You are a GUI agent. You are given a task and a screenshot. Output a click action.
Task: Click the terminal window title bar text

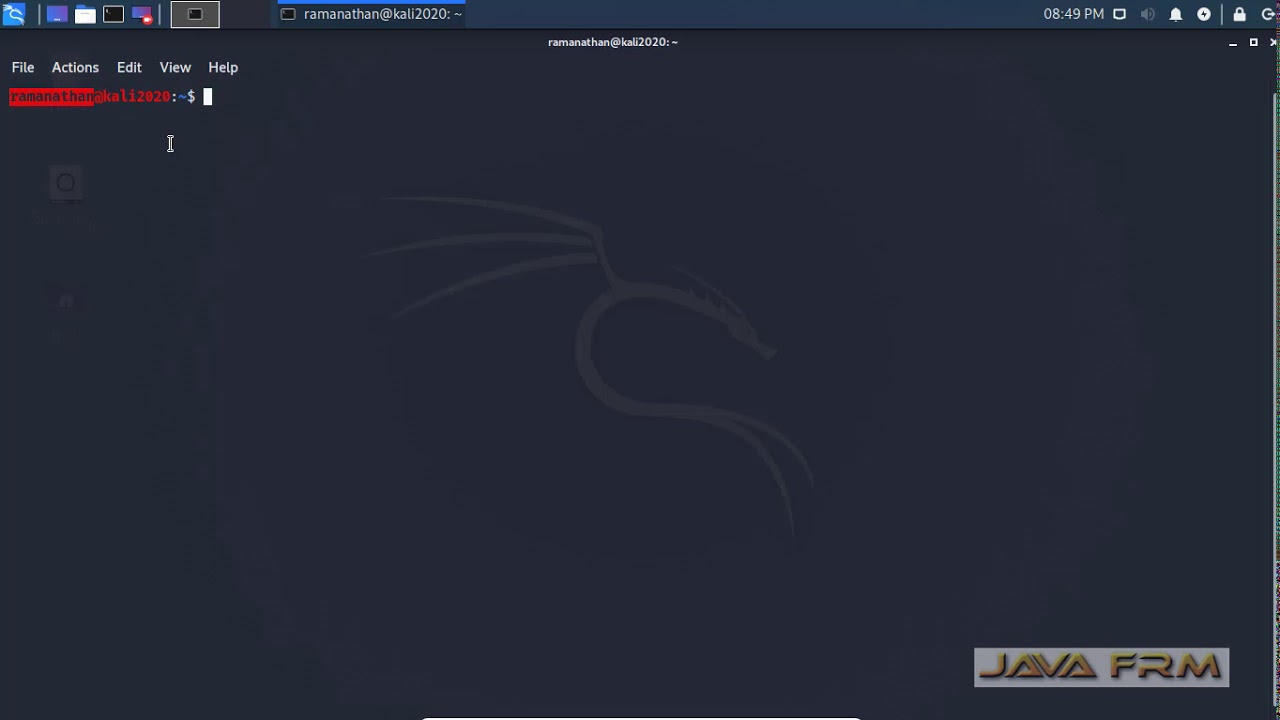point(613,42)
